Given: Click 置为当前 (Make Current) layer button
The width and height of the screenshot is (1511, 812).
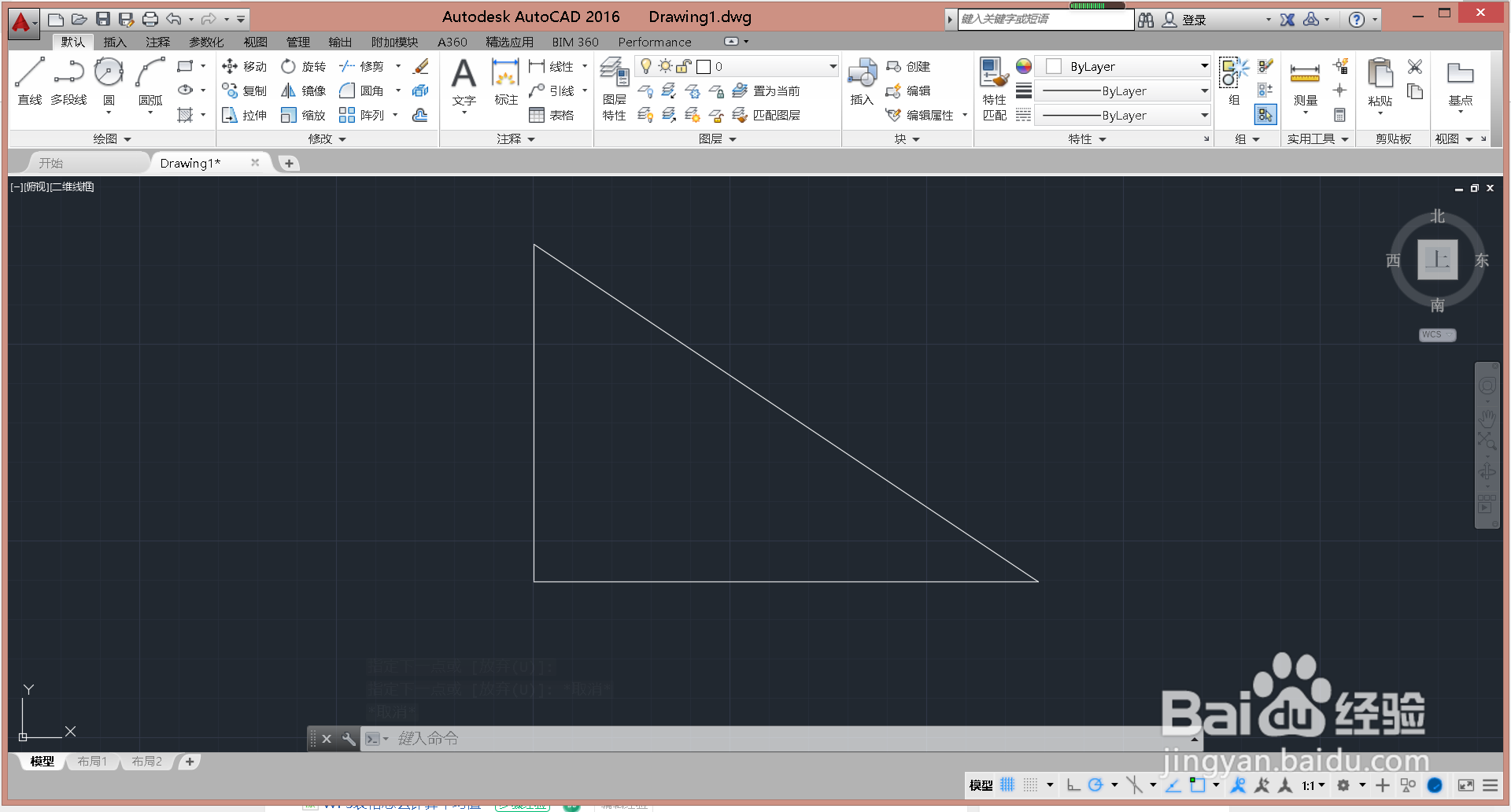Looking at the screenshot, I should click(766, 91).
